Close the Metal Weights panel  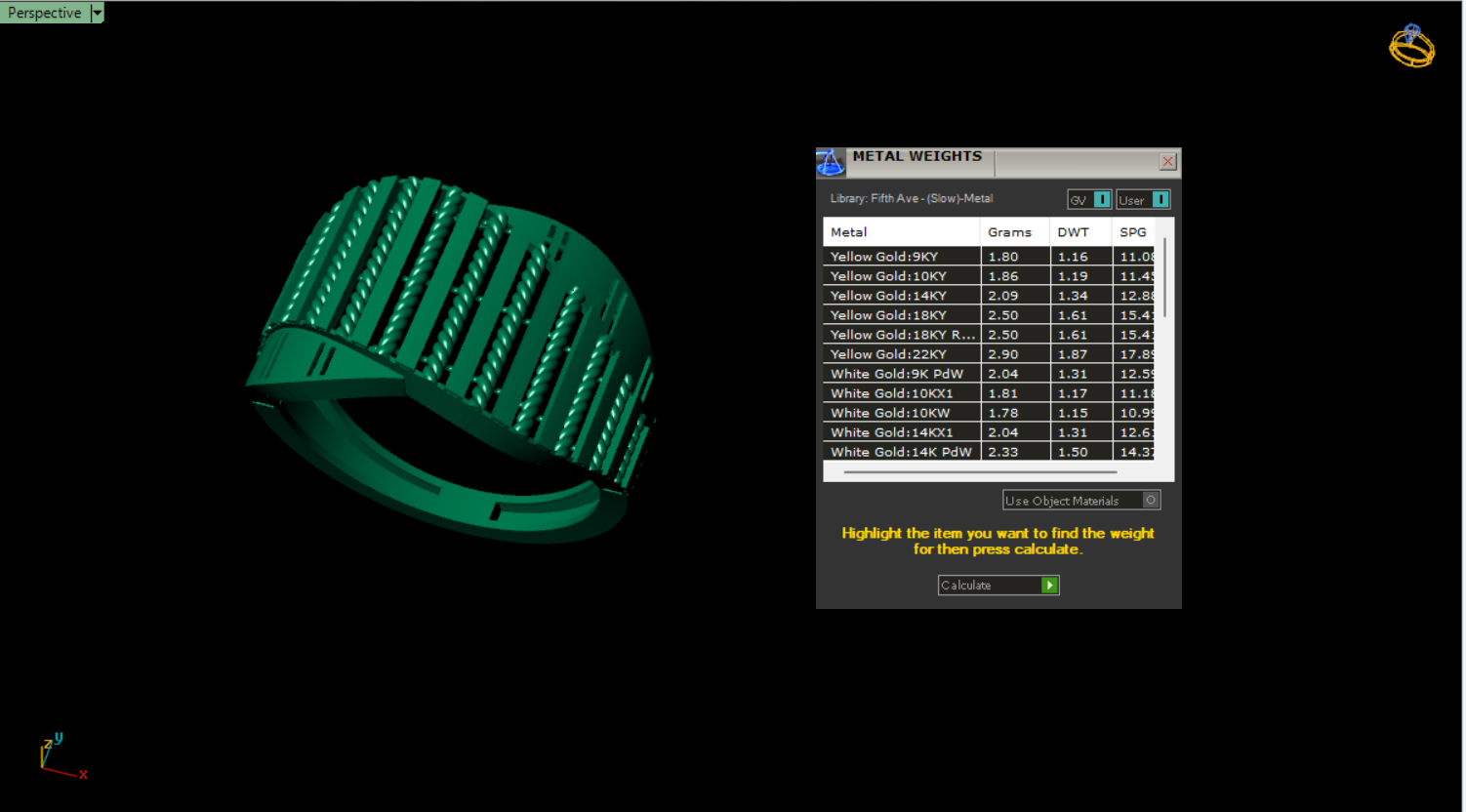1167,162
